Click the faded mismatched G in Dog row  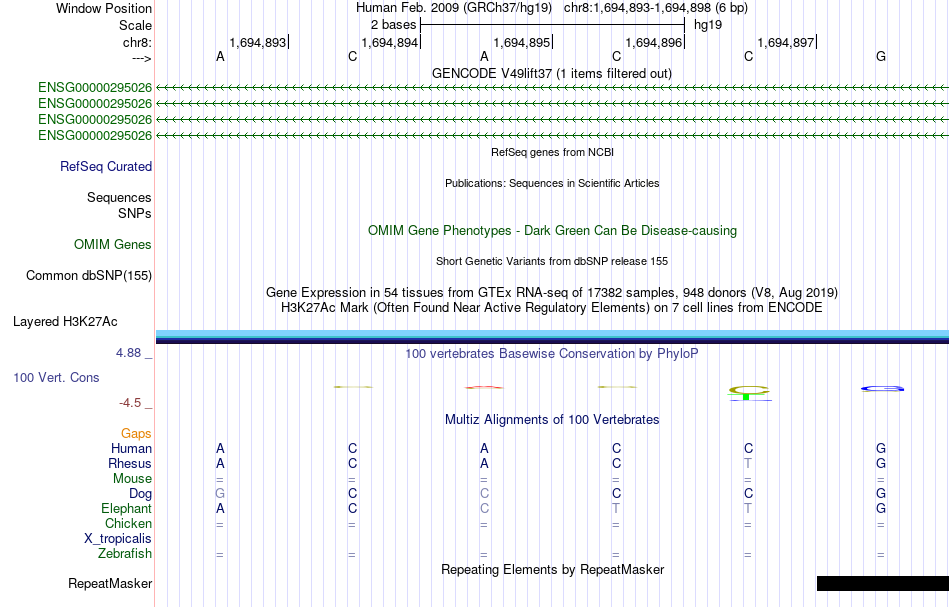220,494
